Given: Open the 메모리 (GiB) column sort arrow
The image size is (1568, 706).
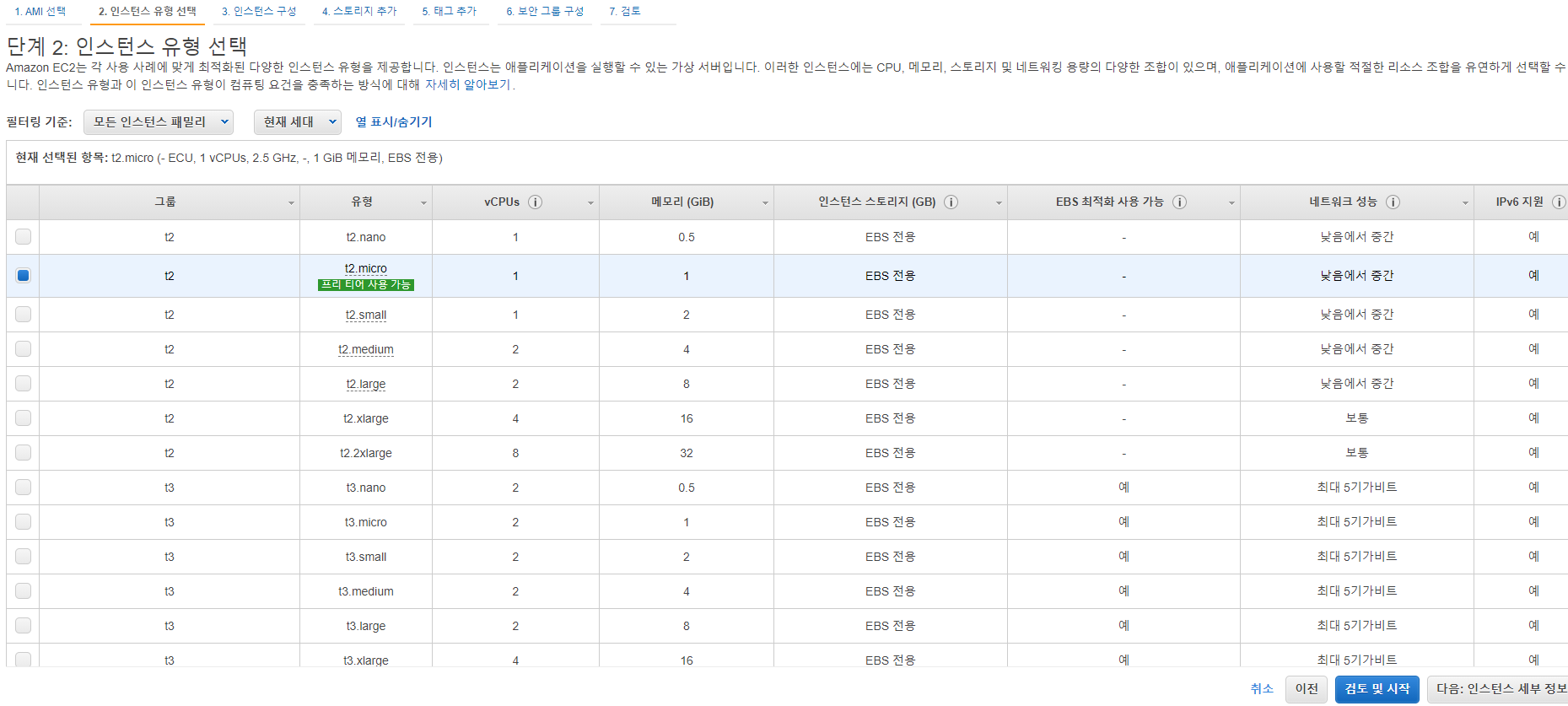Looking at the screenshot, I should pos(765,203).
